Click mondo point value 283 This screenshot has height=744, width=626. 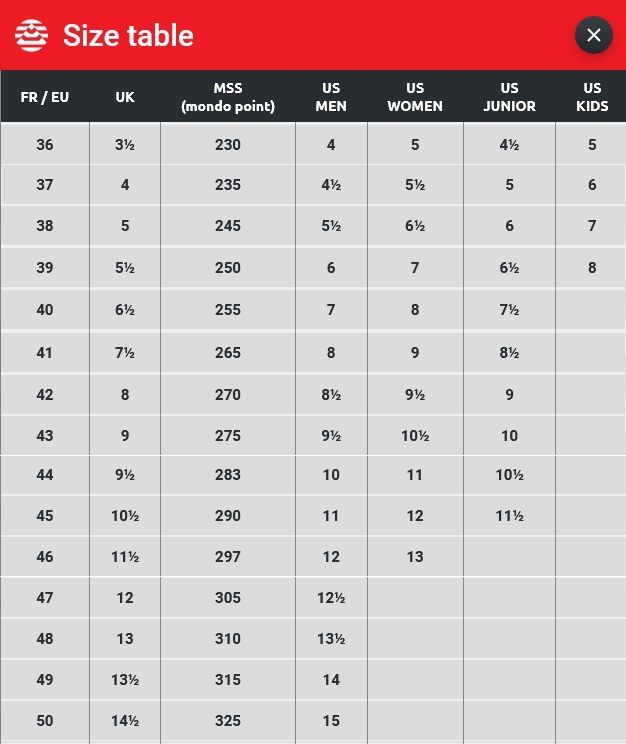point(228,475)
